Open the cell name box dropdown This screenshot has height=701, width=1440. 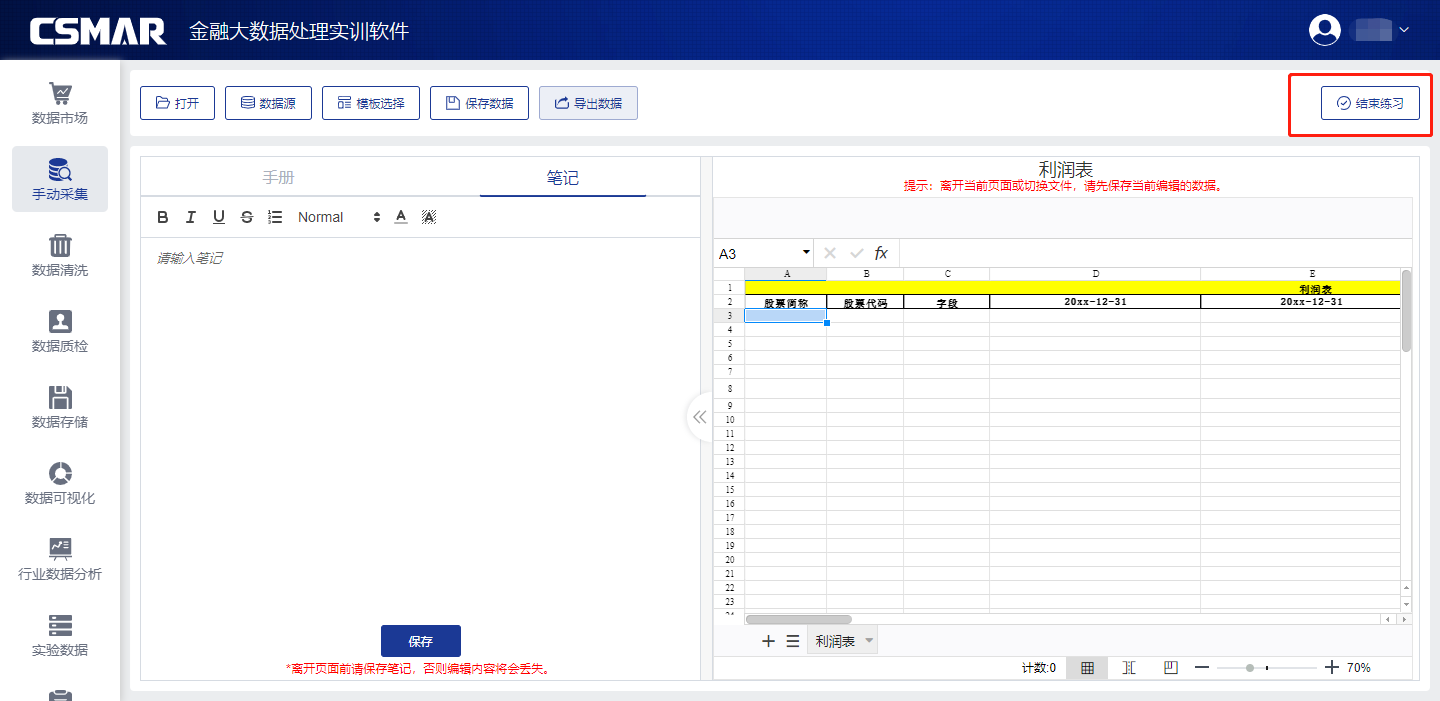pyautogui.click(x=806, y=253)
